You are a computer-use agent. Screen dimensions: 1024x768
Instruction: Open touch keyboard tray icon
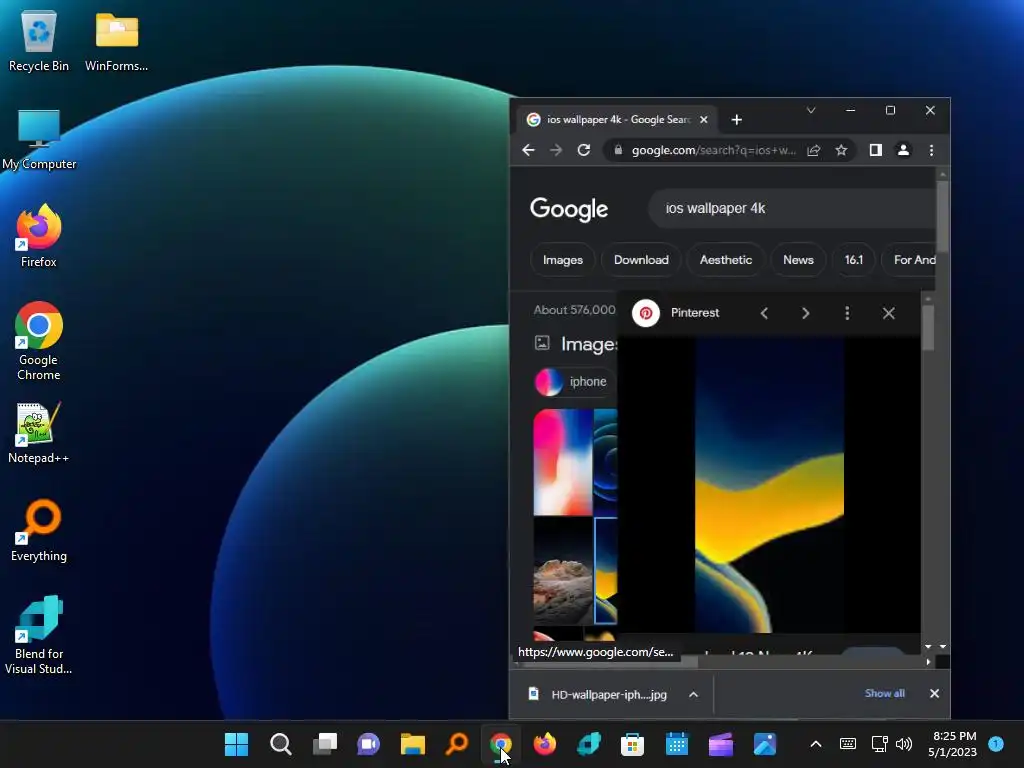(x=848, y=744)
